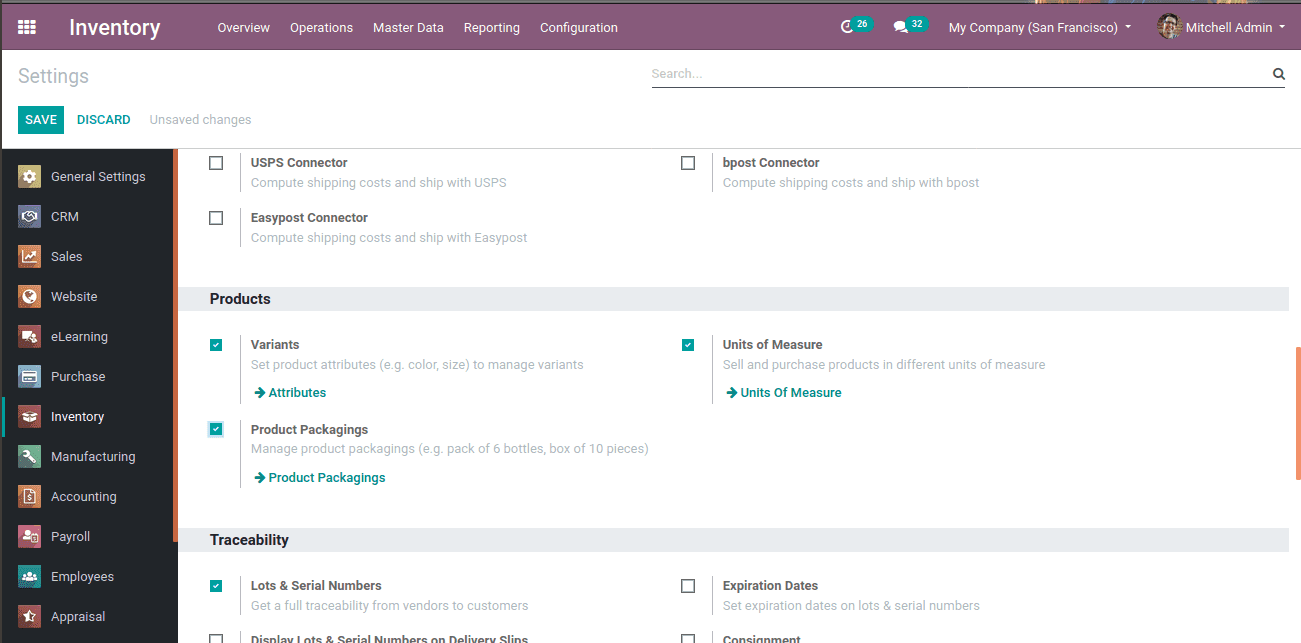Image resolution: width=1301 pixels, height=643 pixels.
Task: Click the CRM handshake icon
Action: point(30,217)
